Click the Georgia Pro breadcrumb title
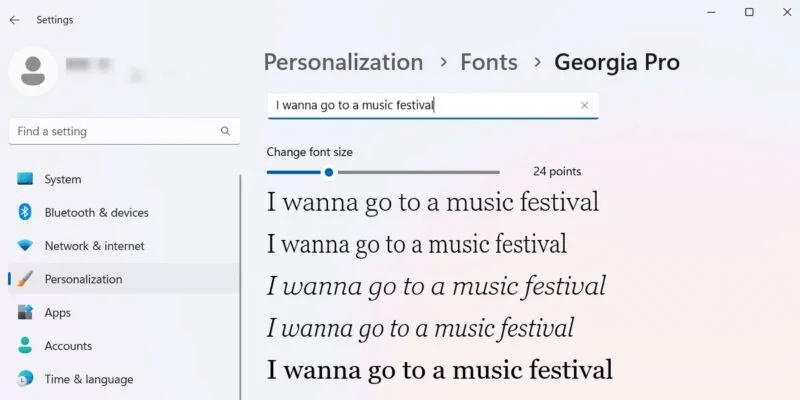The height and width of the screenshot is (400, 800). pos(617,62)
